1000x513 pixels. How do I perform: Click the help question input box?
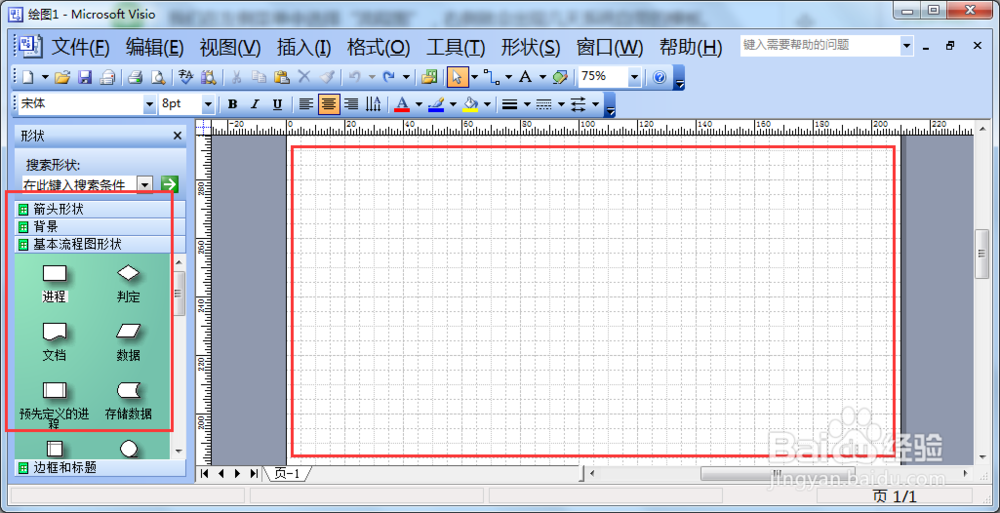coord(820,45)
